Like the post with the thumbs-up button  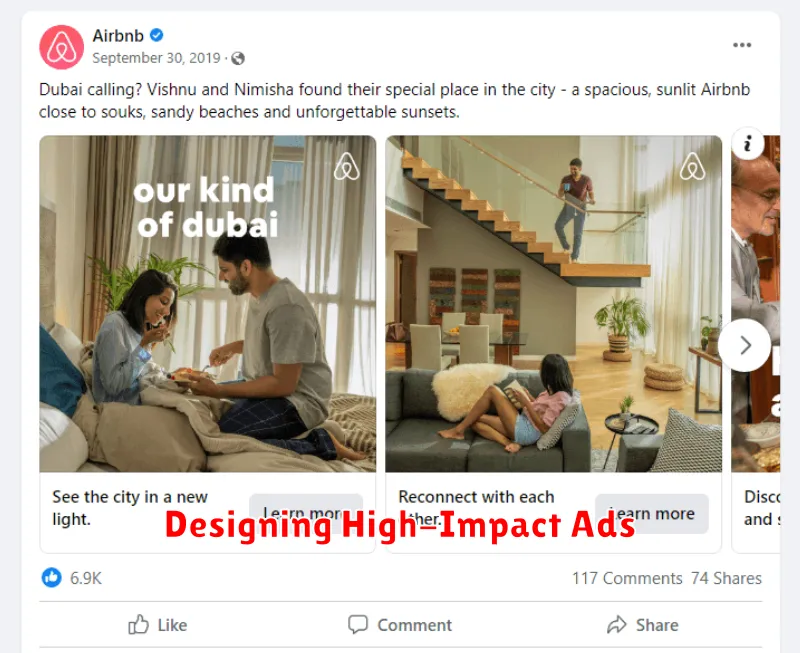(158, 625)
